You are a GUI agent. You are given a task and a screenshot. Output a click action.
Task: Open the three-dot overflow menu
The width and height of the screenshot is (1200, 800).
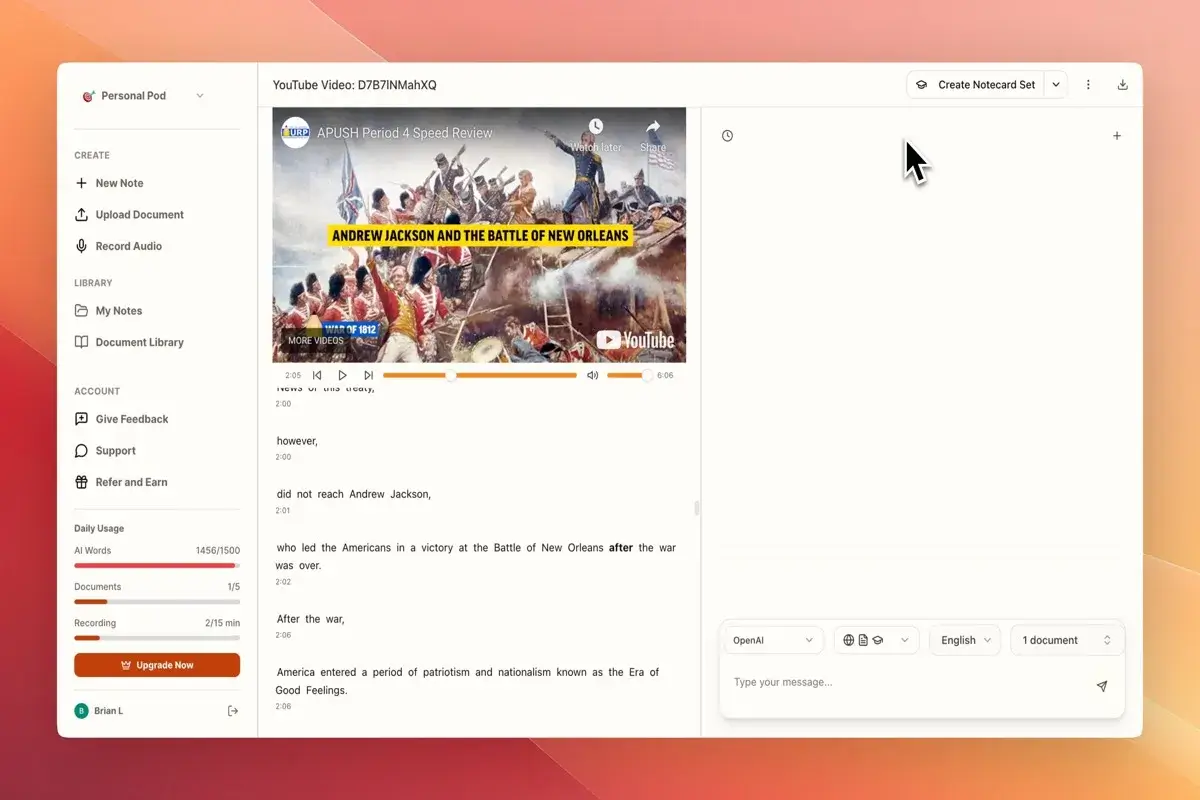[1088, 85]
